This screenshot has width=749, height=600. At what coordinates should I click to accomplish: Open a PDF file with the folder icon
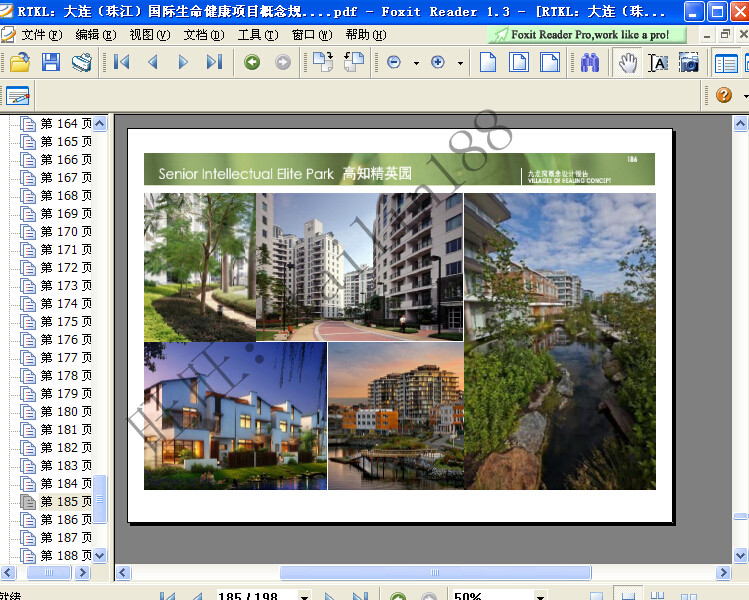coord(20,62)
